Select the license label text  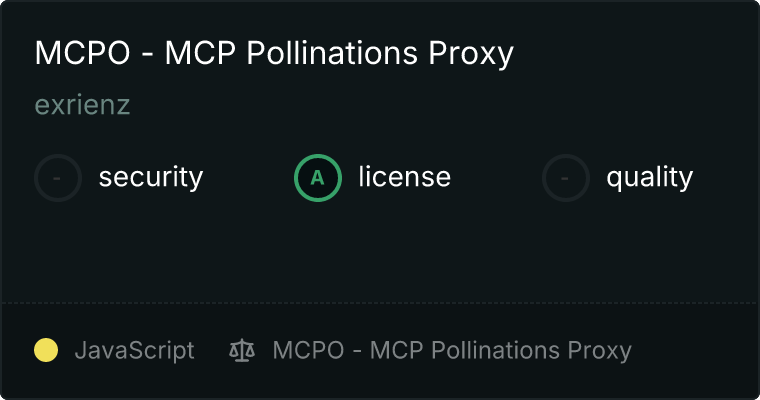click(x=404, y=178)
